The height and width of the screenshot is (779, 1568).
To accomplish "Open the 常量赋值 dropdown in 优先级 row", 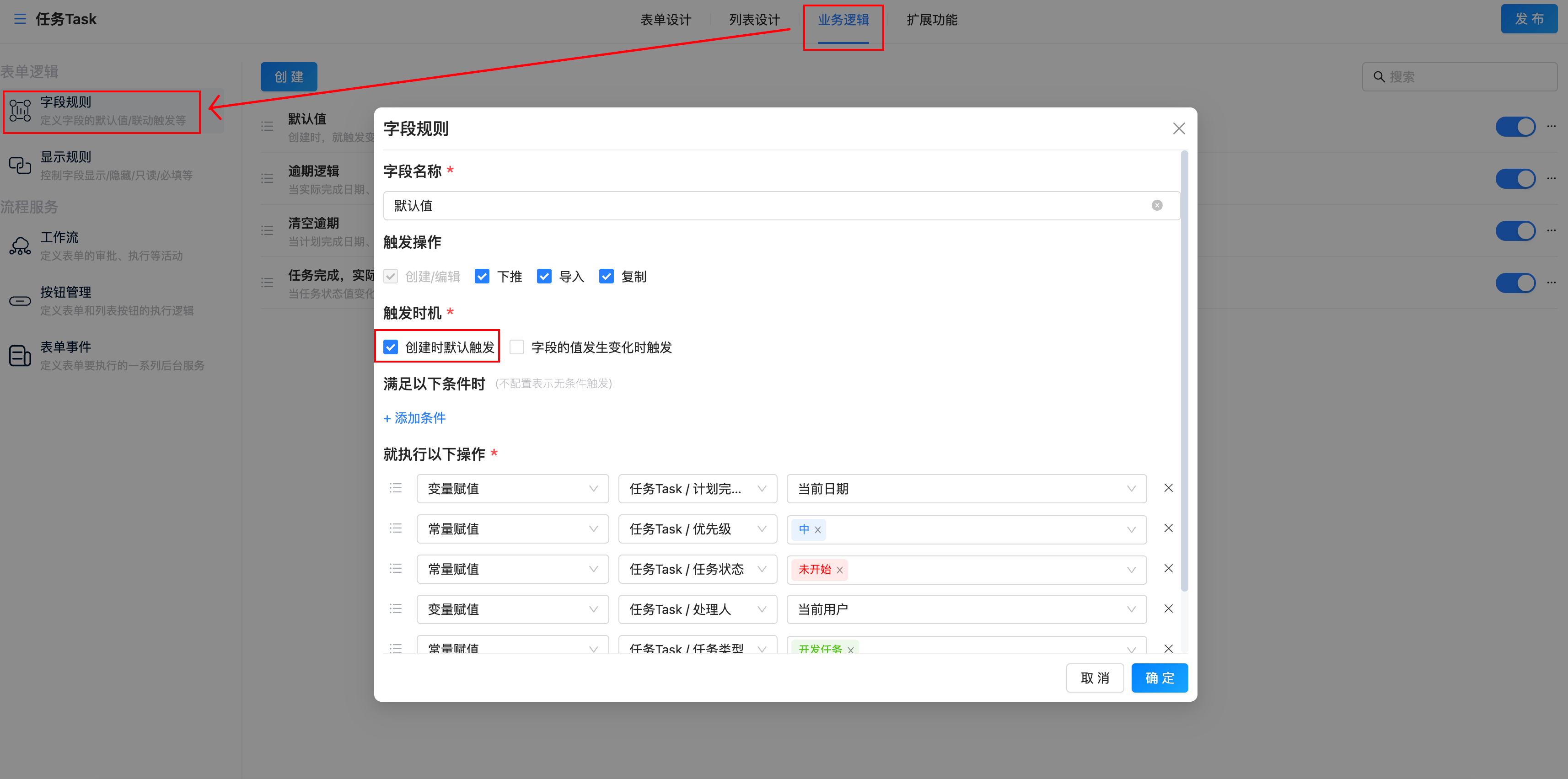I will [x=512, y=529].
